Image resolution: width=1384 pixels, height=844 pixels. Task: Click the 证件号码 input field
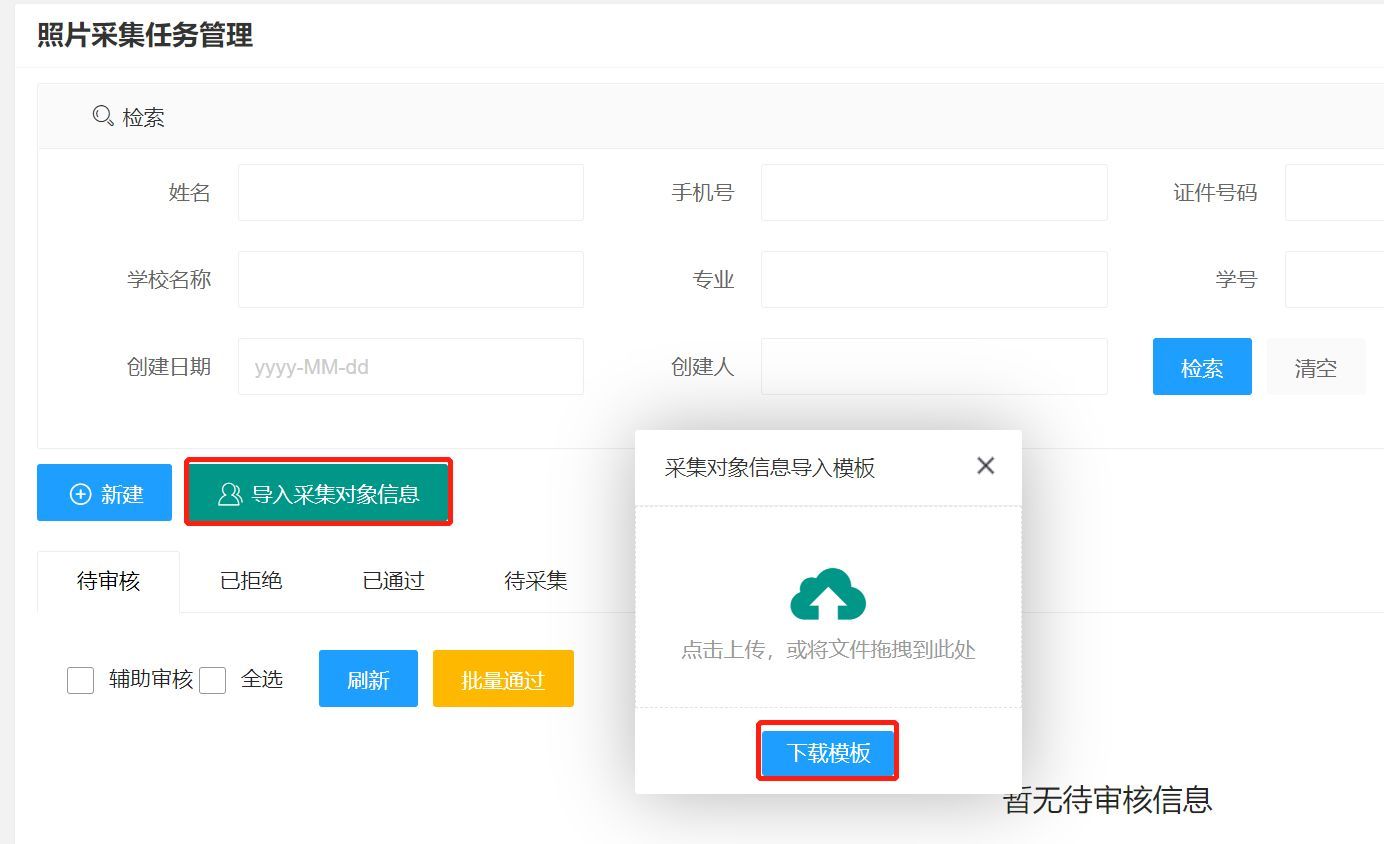coord(1334,192)
